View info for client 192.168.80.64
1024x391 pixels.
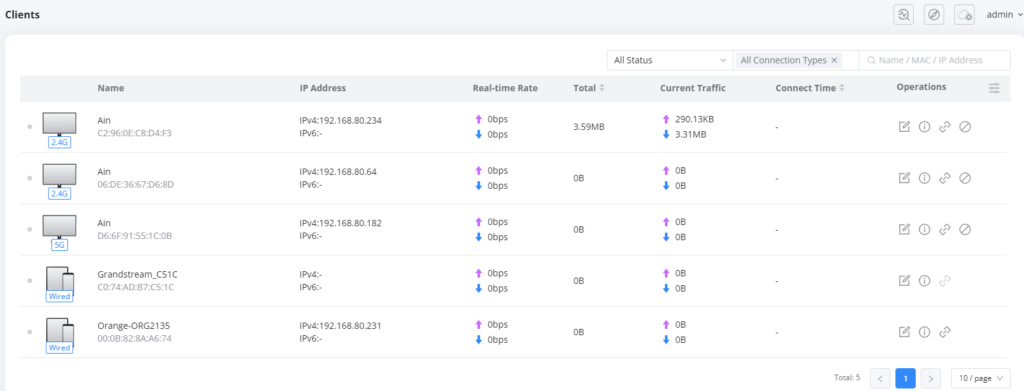[924, 178]
